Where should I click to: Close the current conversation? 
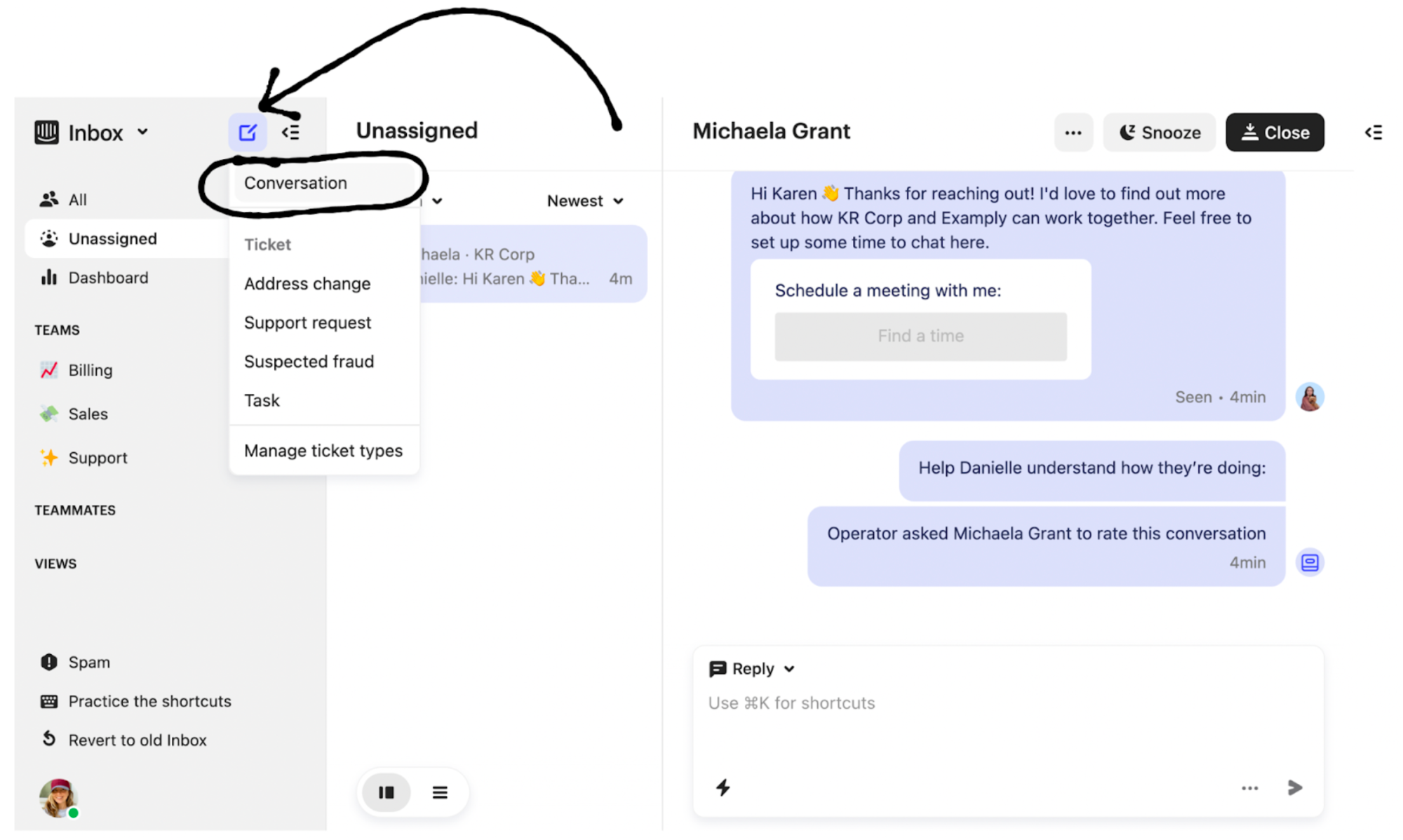point(1275,133)
